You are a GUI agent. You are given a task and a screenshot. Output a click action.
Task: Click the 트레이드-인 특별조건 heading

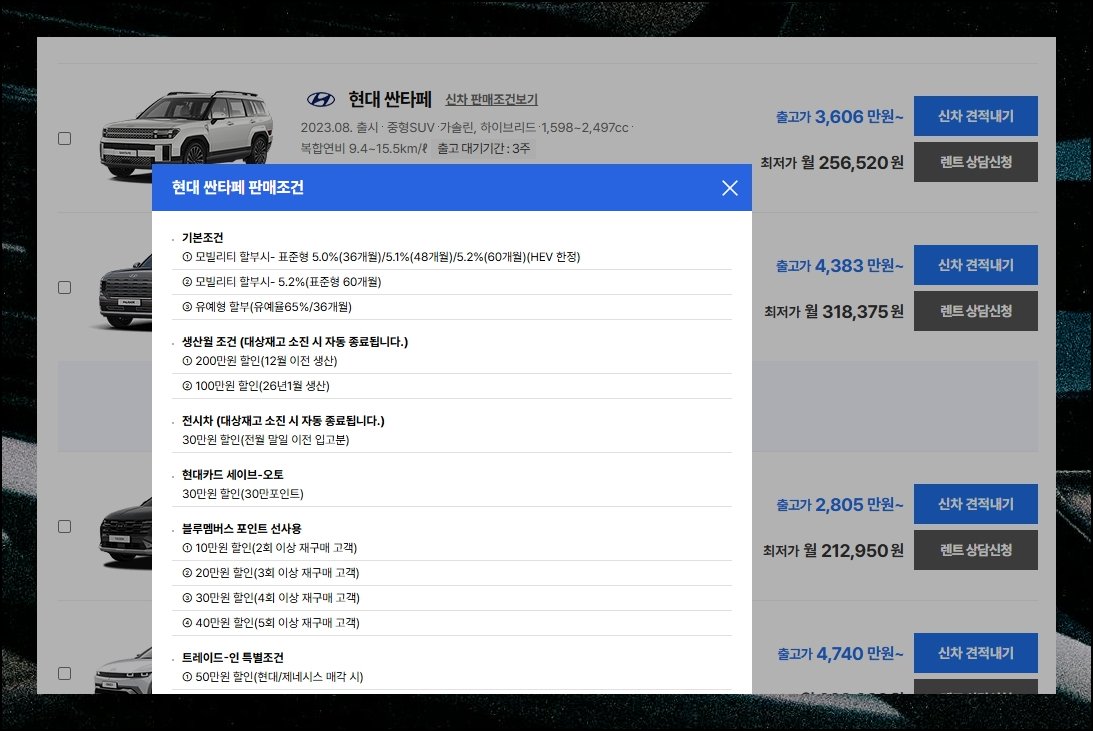click(x=233, y=658)
